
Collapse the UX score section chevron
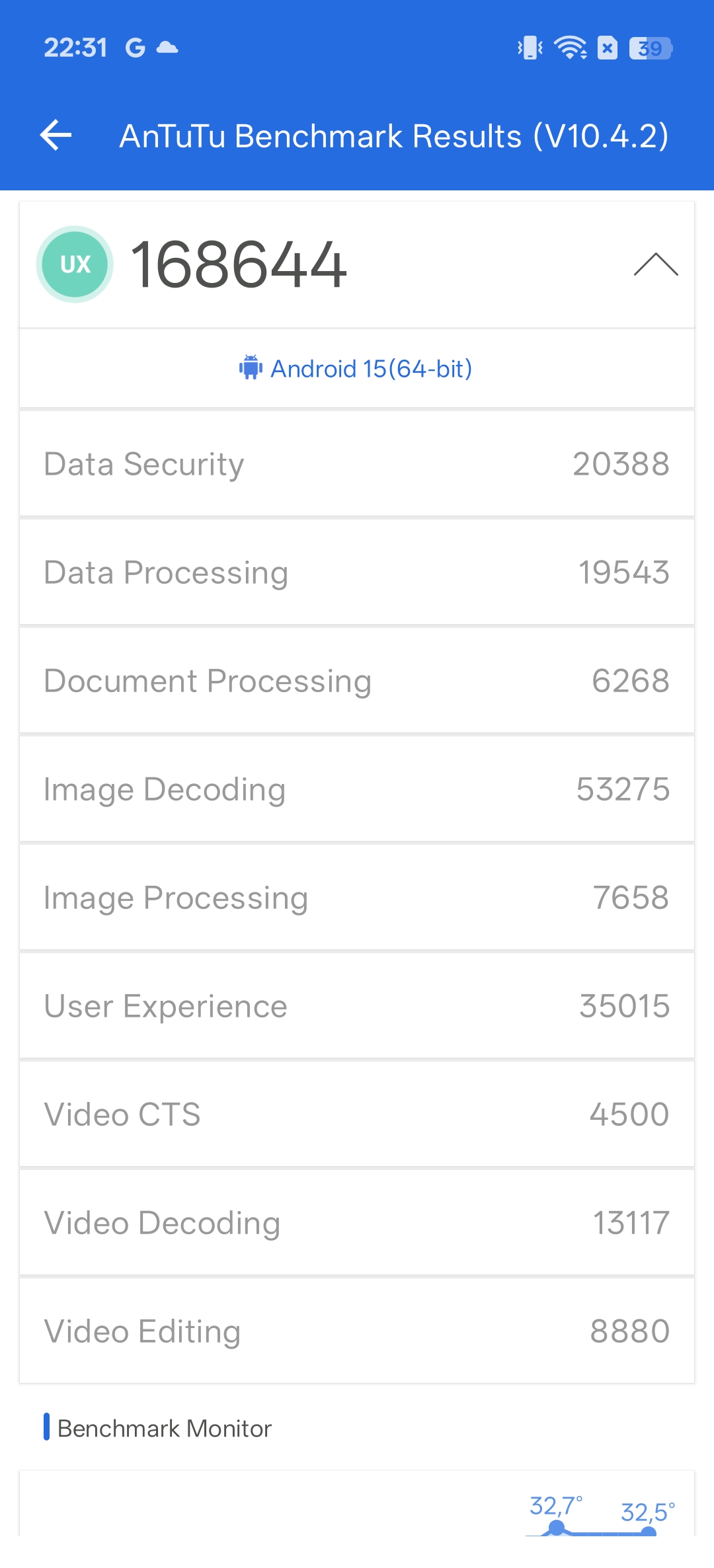tap(655, 264)
